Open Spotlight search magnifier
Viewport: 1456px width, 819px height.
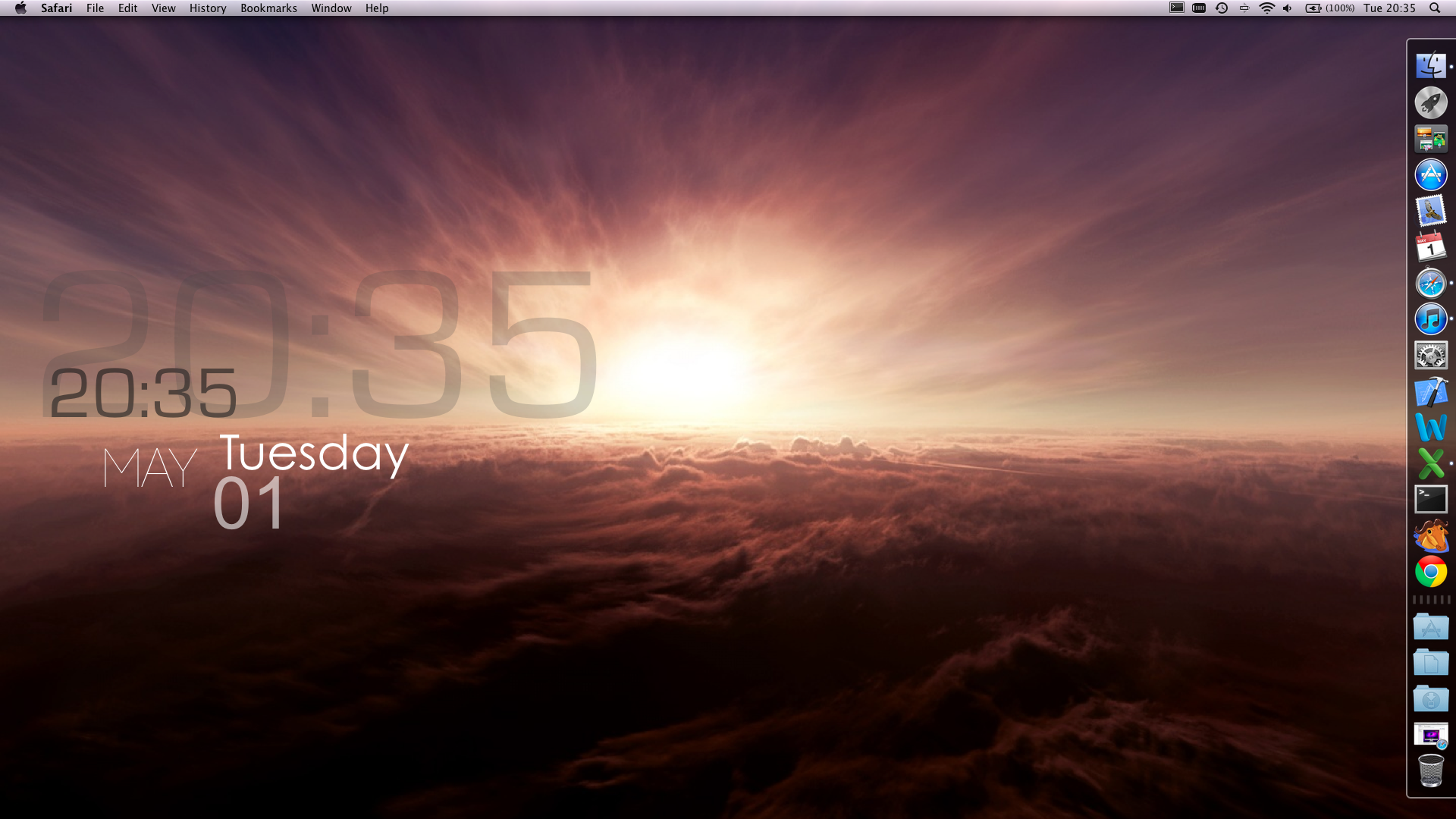(1435, 8)
